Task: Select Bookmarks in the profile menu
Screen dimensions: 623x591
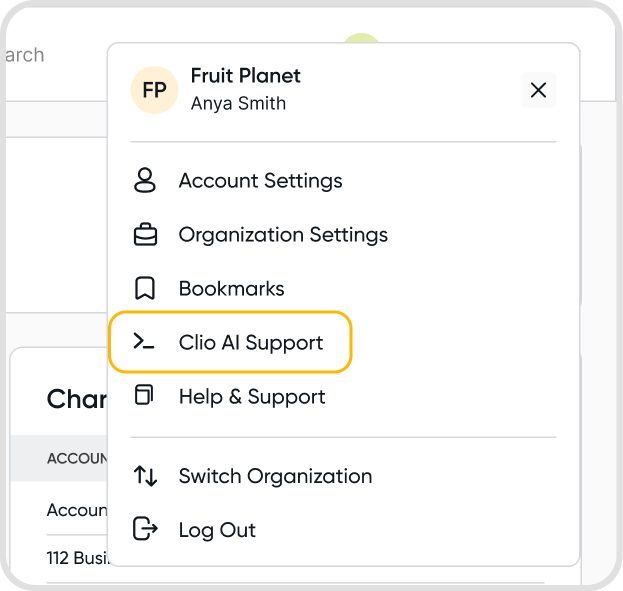Action: click(231, 289)
